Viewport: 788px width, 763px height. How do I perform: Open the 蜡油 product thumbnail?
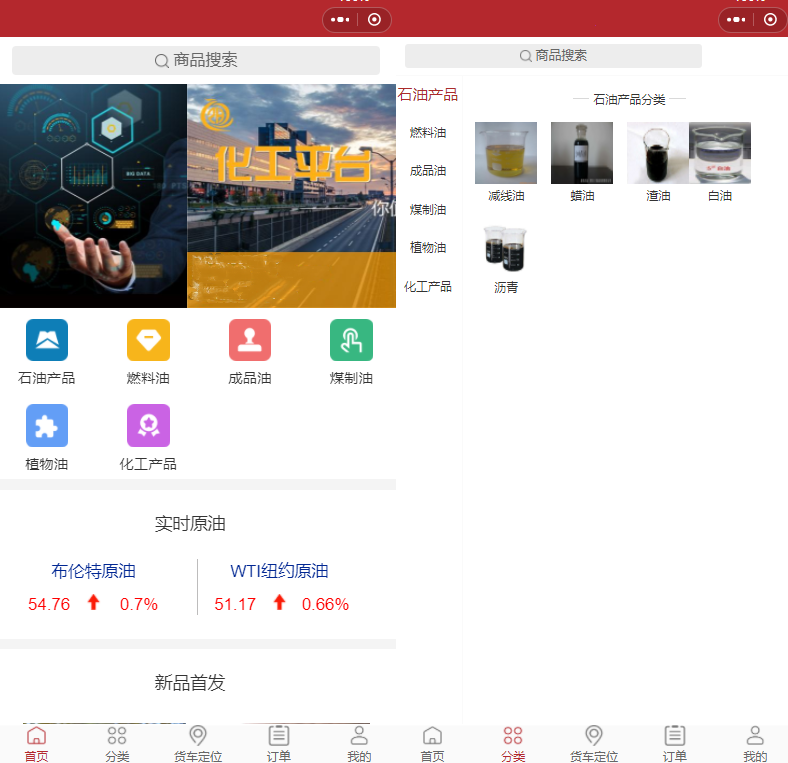[x=582, y=153]
